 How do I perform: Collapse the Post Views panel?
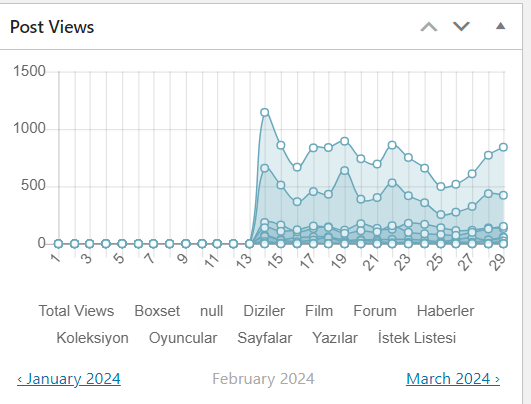coord(501,26)
